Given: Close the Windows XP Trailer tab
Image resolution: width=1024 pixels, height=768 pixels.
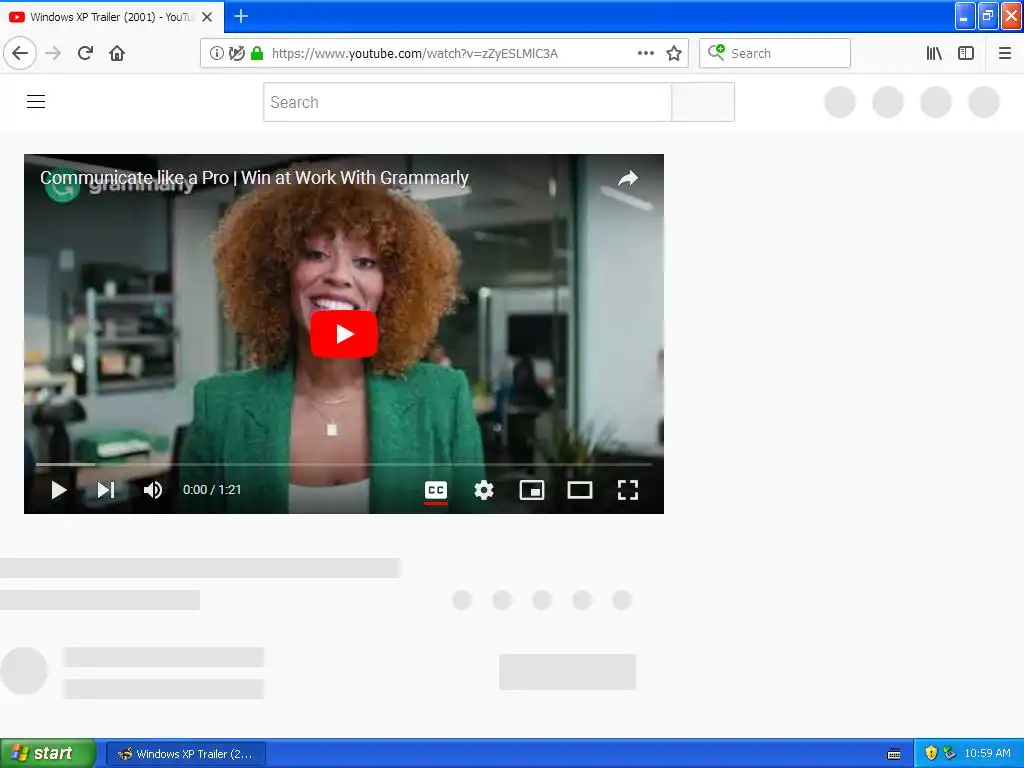Looking at the screenshot, I should click(207, 17).
